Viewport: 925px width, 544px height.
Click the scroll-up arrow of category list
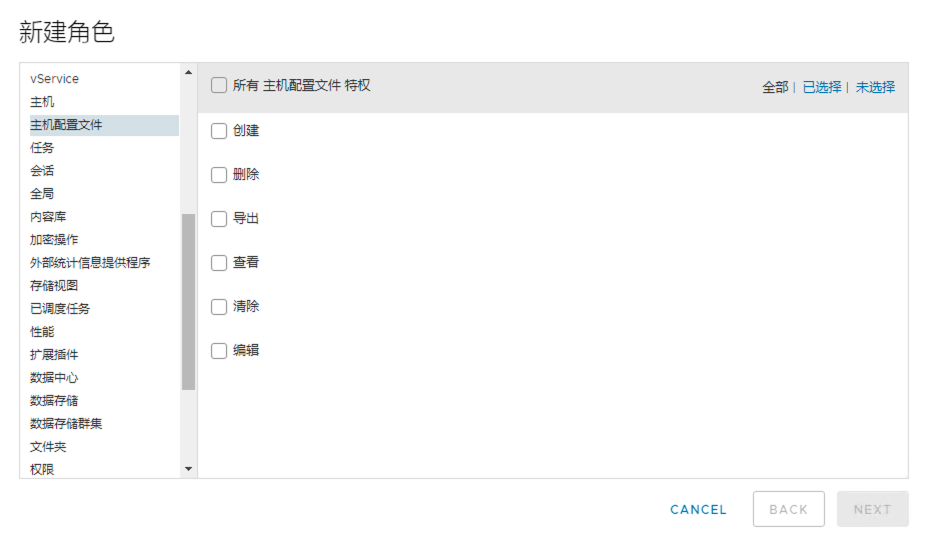pos(188,73)
